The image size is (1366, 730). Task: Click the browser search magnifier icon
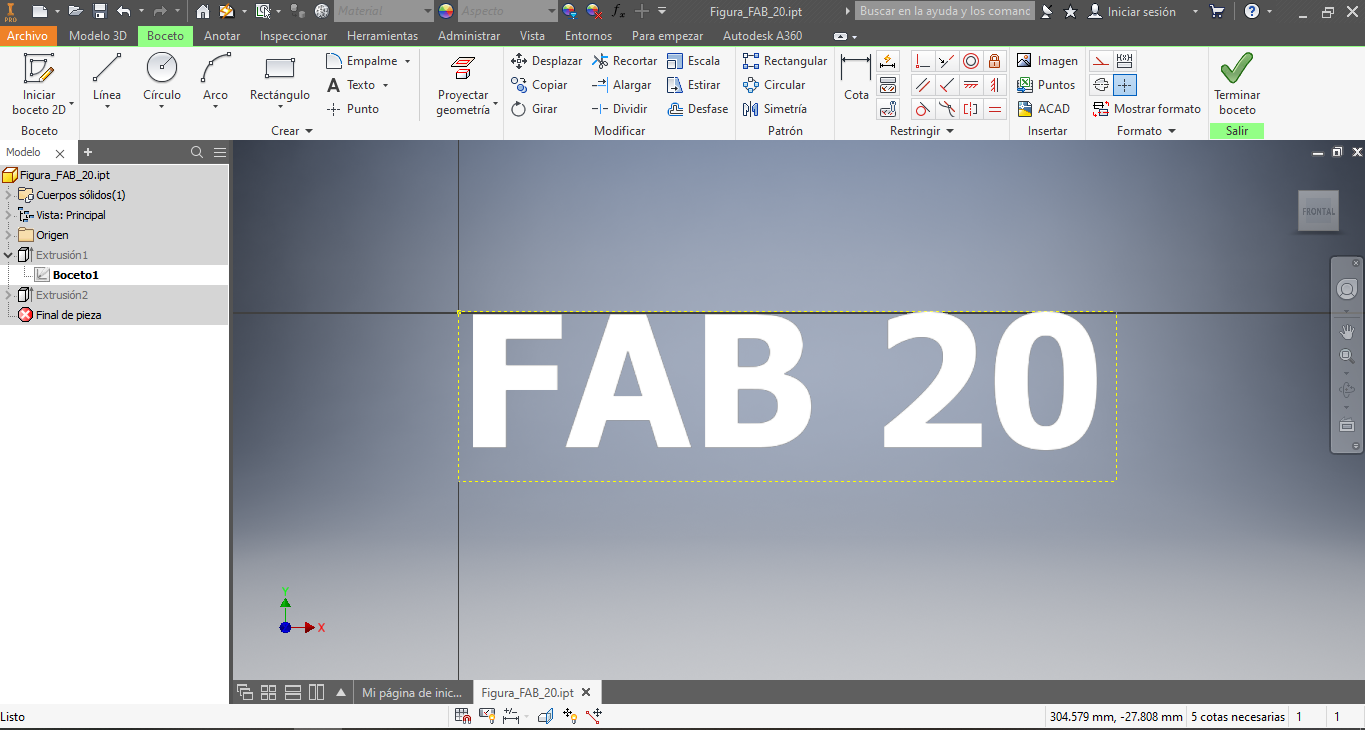point(197,152)
